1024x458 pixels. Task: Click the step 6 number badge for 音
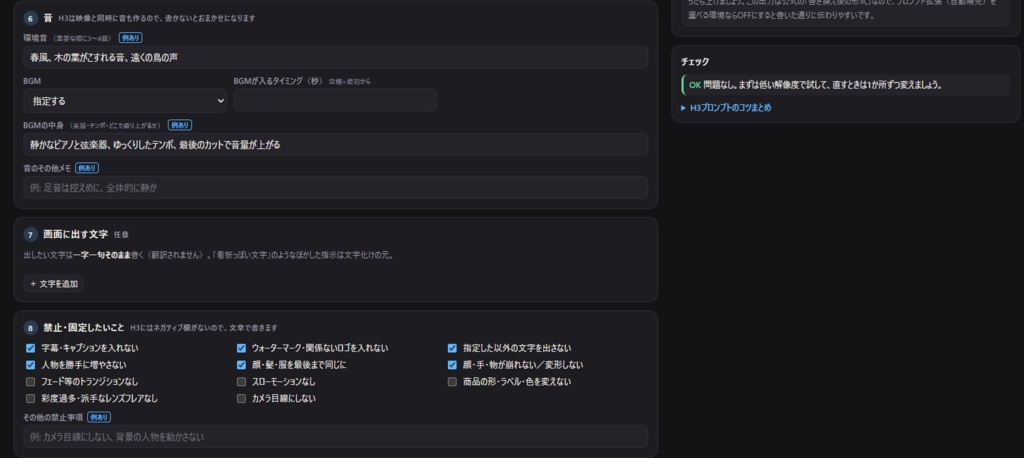pos(31,18)
